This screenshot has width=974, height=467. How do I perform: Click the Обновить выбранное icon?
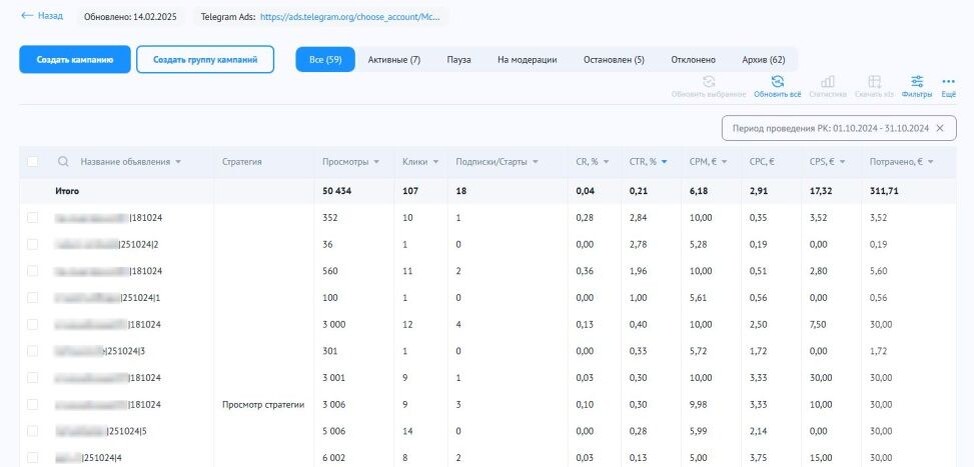coord(709,81)
